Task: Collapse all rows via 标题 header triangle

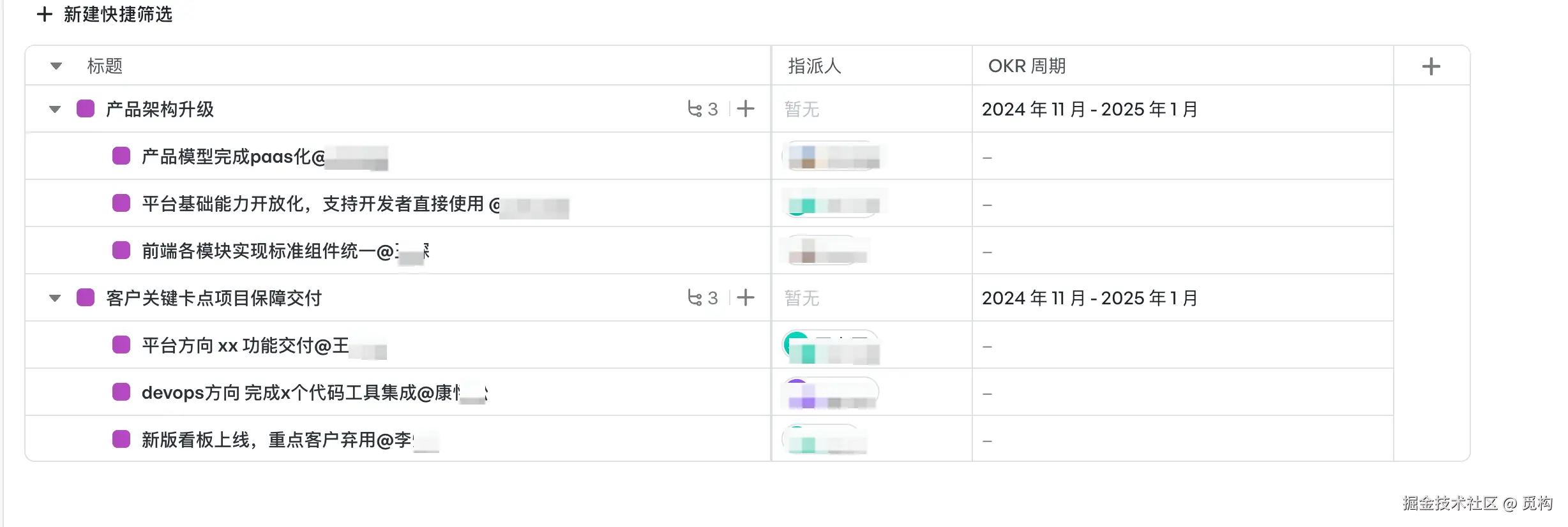Action: [56, 66]
